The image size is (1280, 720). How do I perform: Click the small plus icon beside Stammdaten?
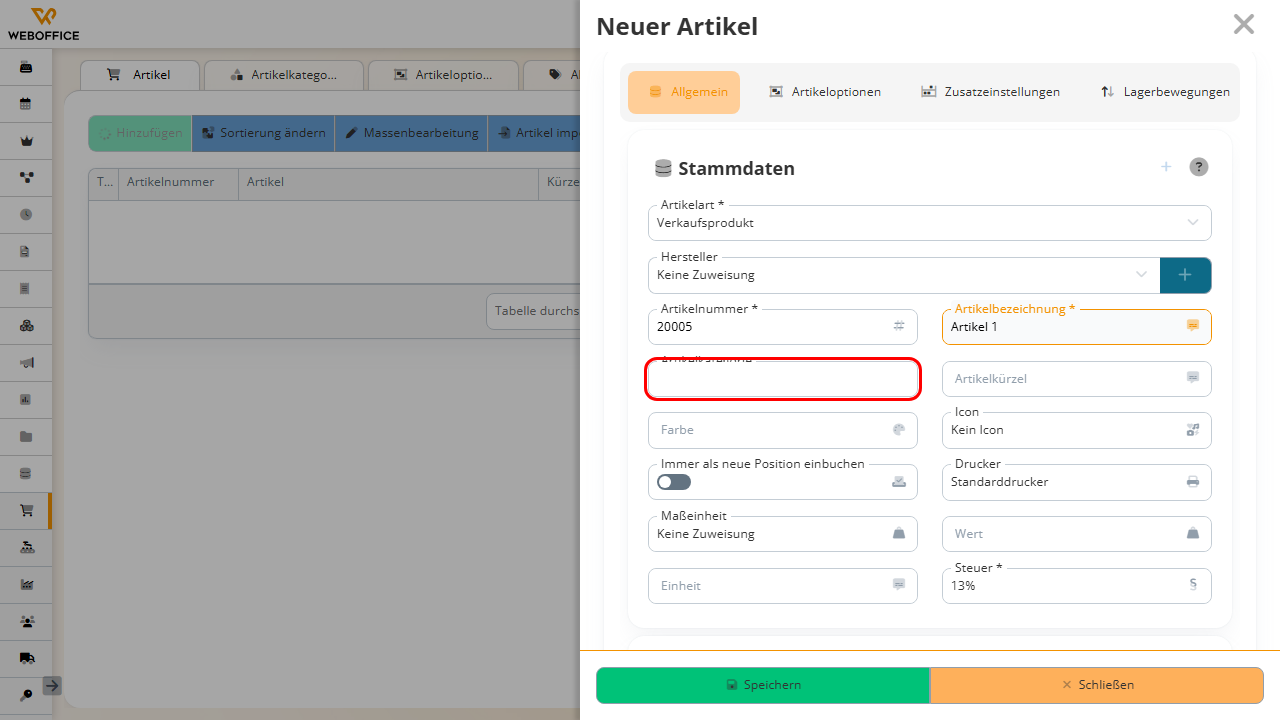point(1166,167)
